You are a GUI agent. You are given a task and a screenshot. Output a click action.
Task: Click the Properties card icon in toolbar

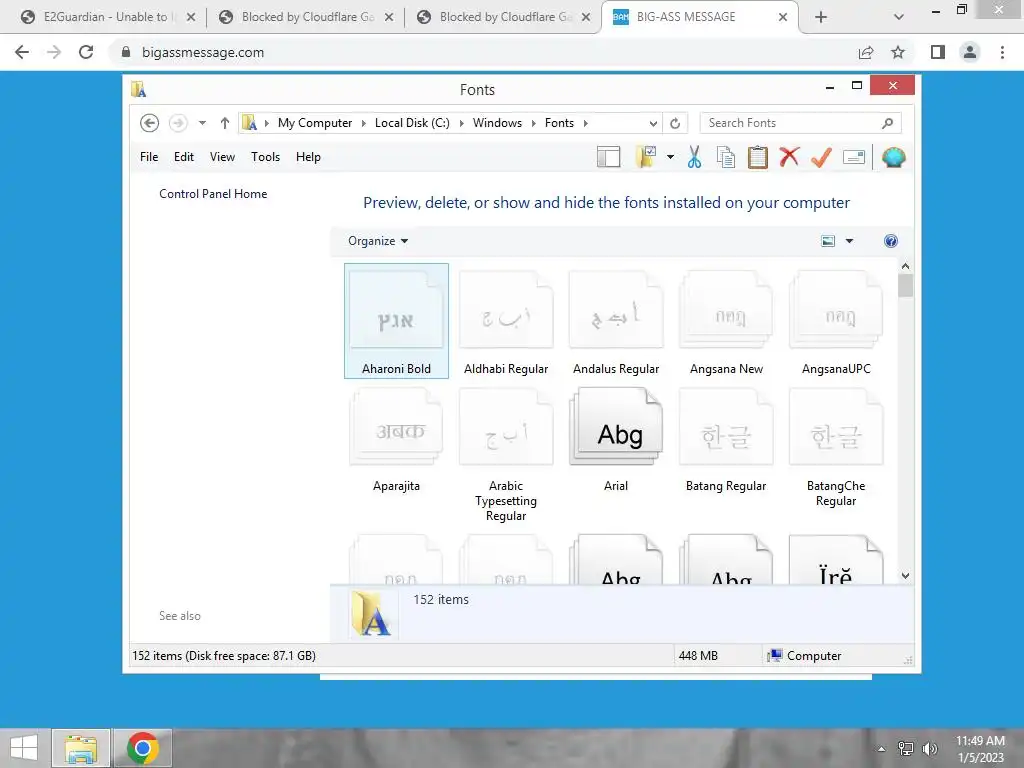pos(854,157)
